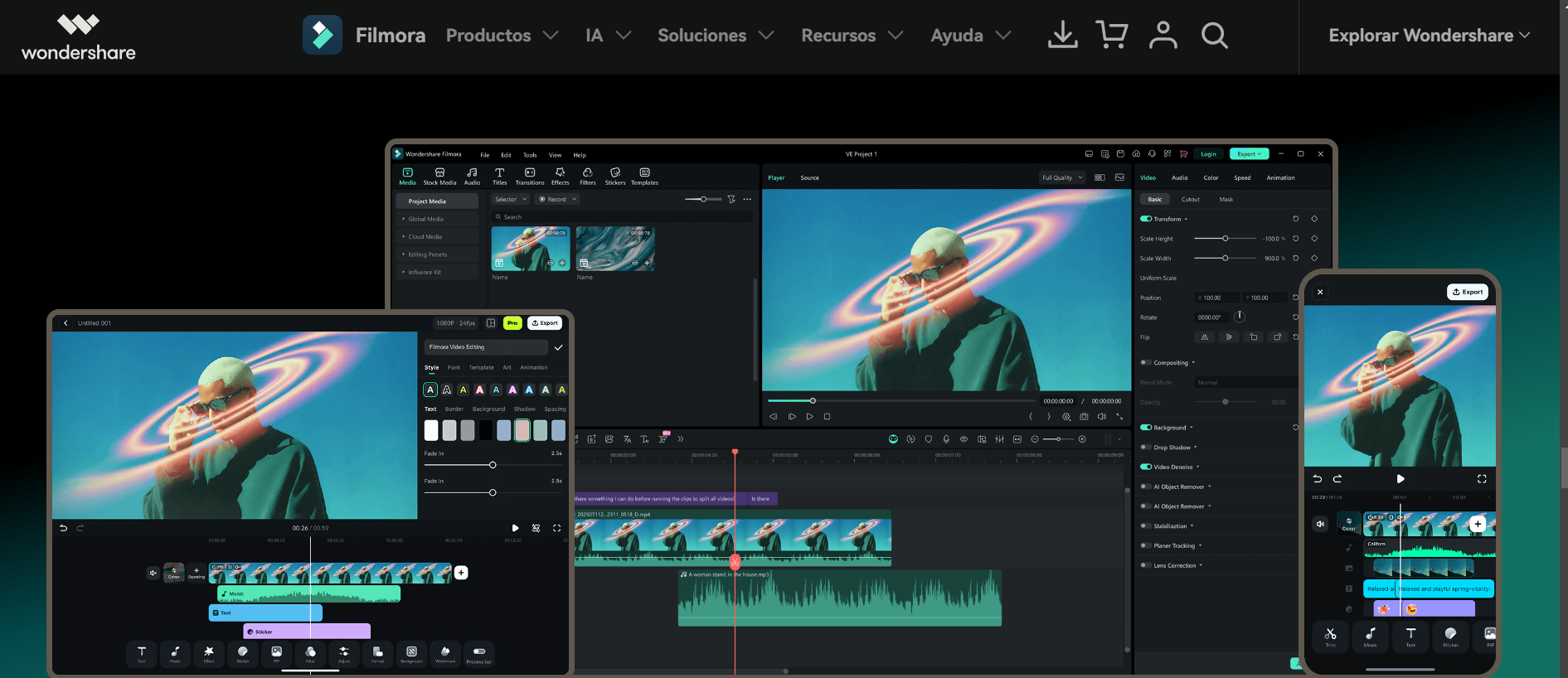Enable the Compositing toggle

(1146, 362)
